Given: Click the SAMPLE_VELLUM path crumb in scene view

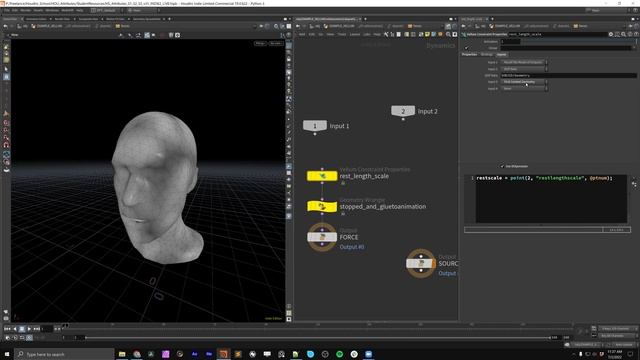Looking at the screenshot, I should 47,26.
